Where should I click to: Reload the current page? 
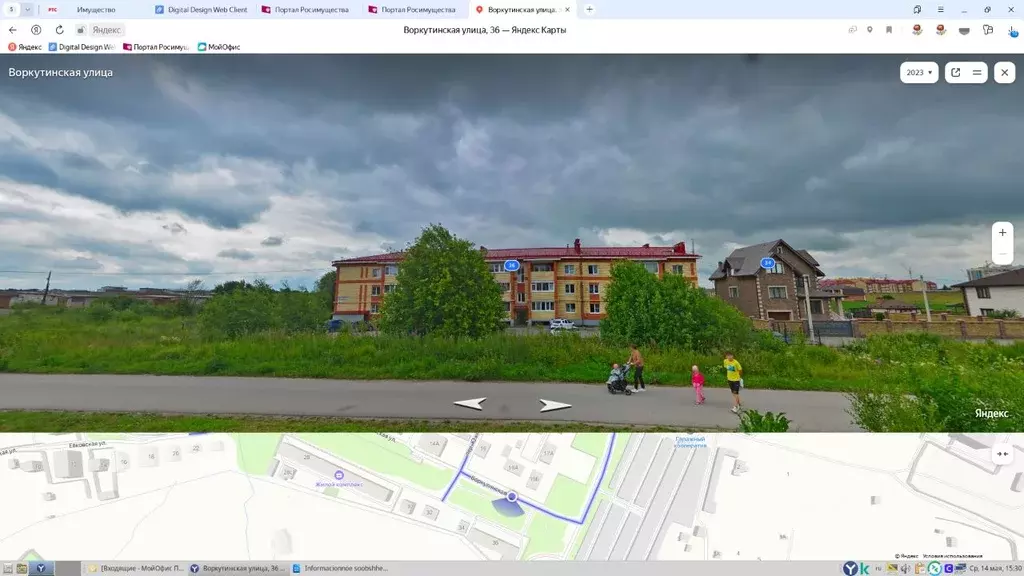pos(59,30)
